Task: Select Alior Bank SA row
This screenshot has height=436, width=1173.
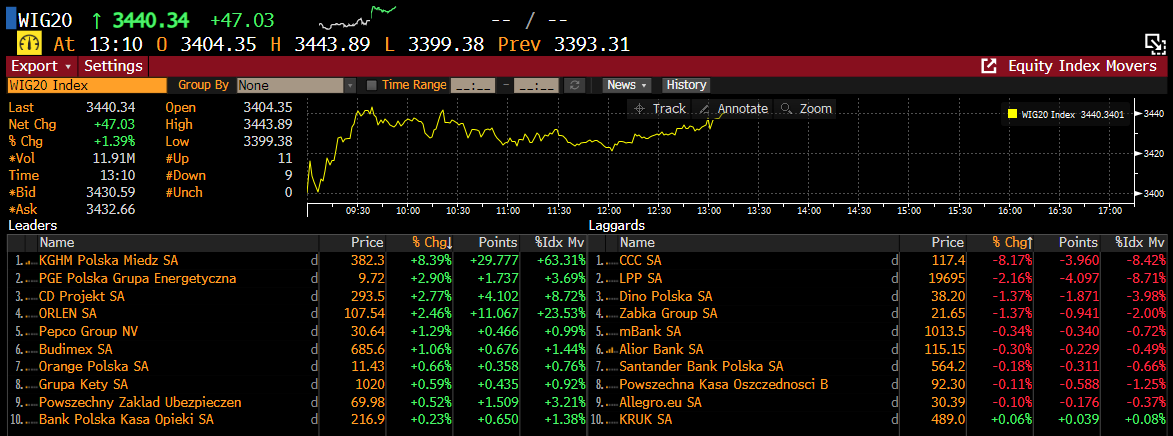Action: 878,349
